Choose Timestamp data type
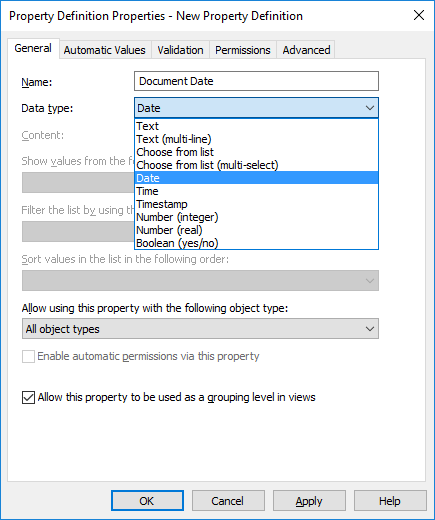The image size is (435, 520). [256, 204]
